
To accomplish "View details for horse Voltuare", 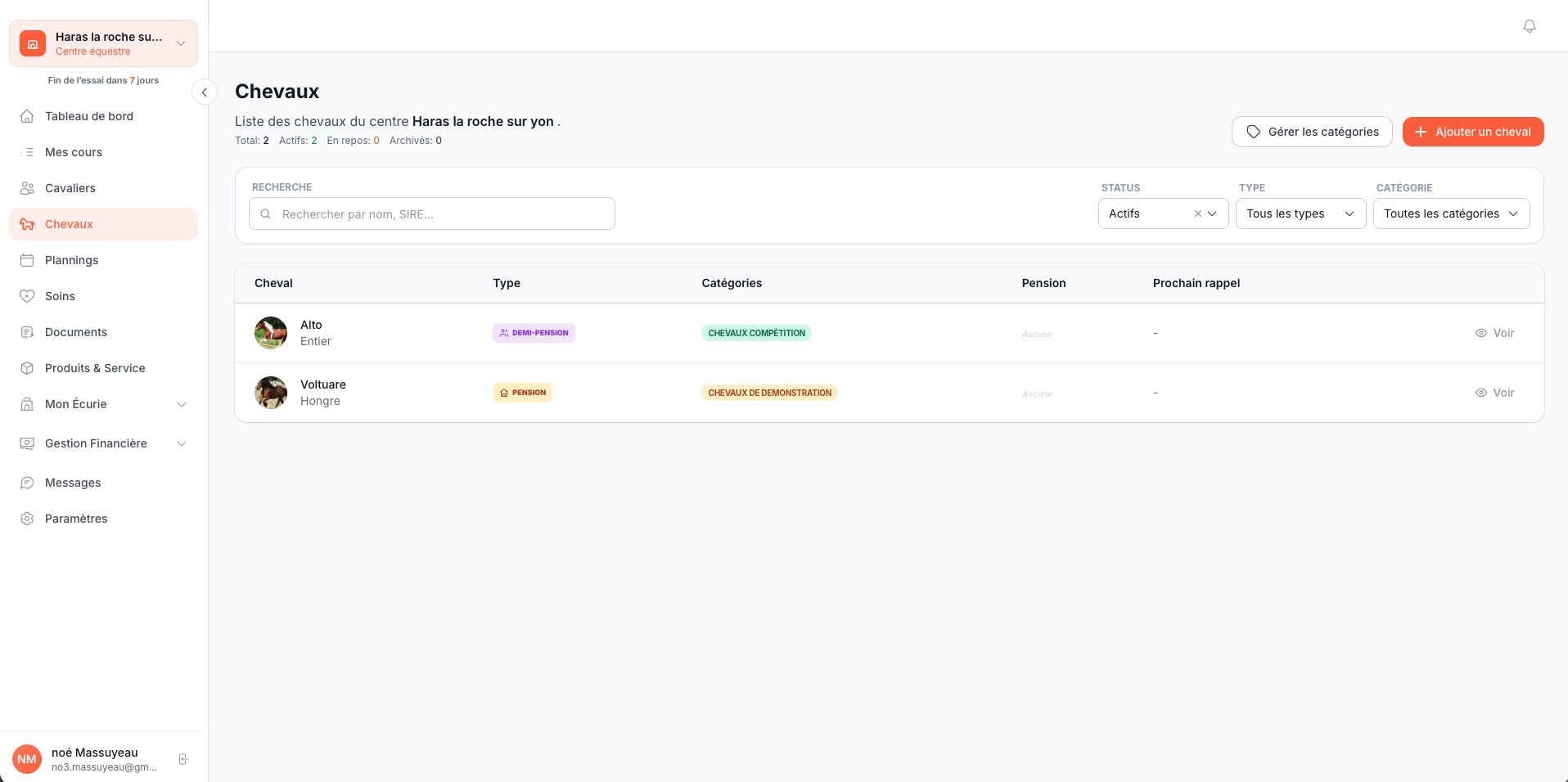I will click(1494, 393).
